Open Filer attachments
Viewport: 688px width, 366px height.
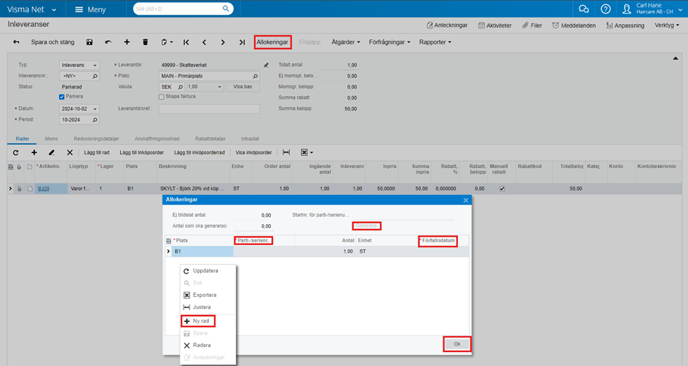[532, 25]
